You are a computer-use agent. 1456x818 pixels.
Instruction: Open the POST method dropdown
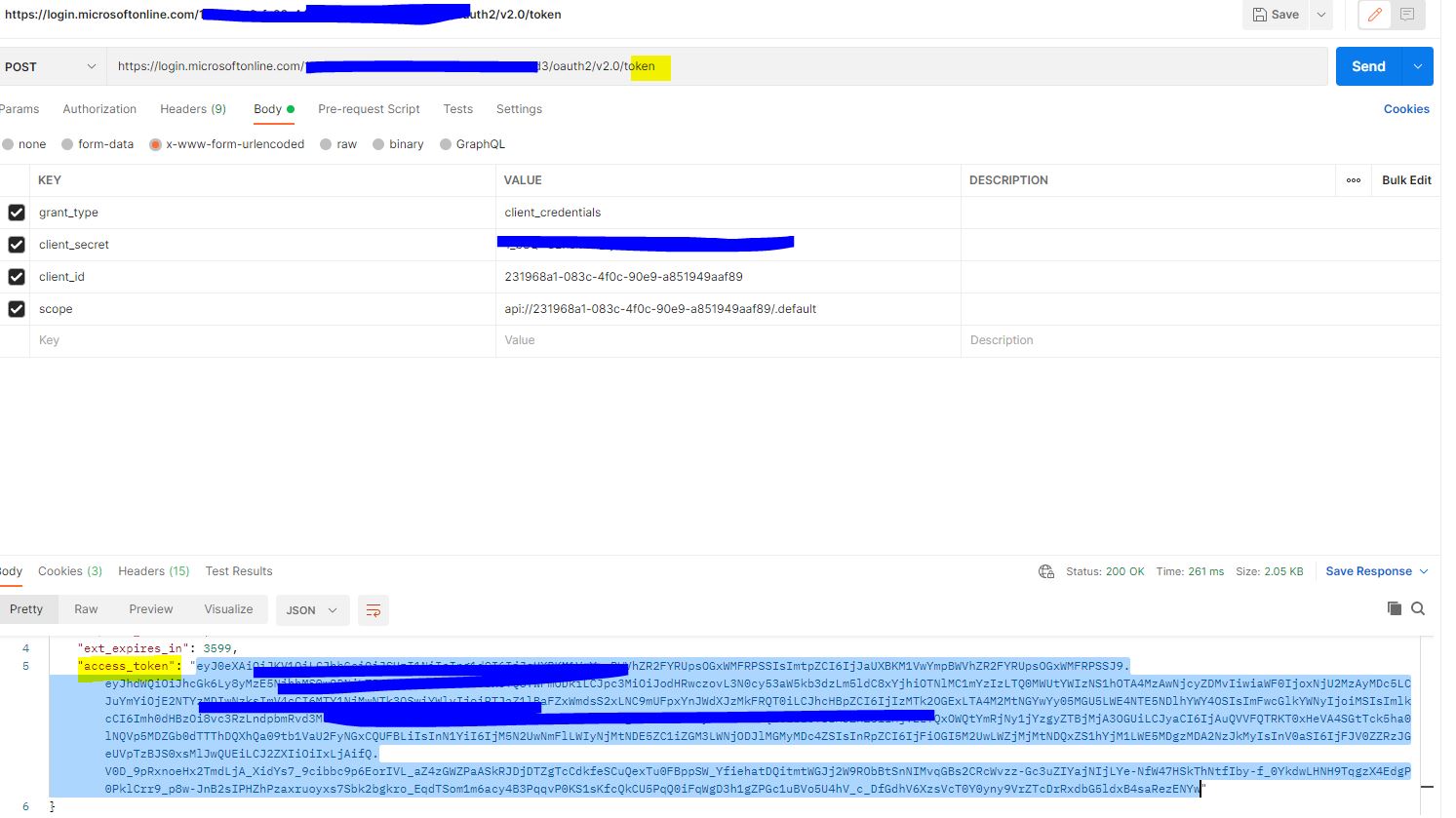51,66
